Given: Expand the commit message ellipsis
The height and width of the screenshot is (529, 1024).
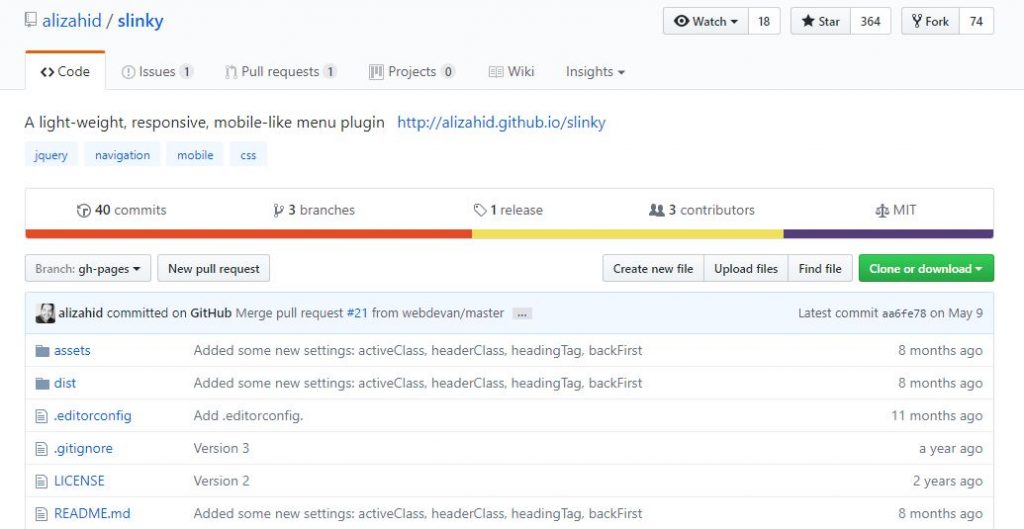Looking at the screenshot, I should pyautogui.click(x=522, y=314).
